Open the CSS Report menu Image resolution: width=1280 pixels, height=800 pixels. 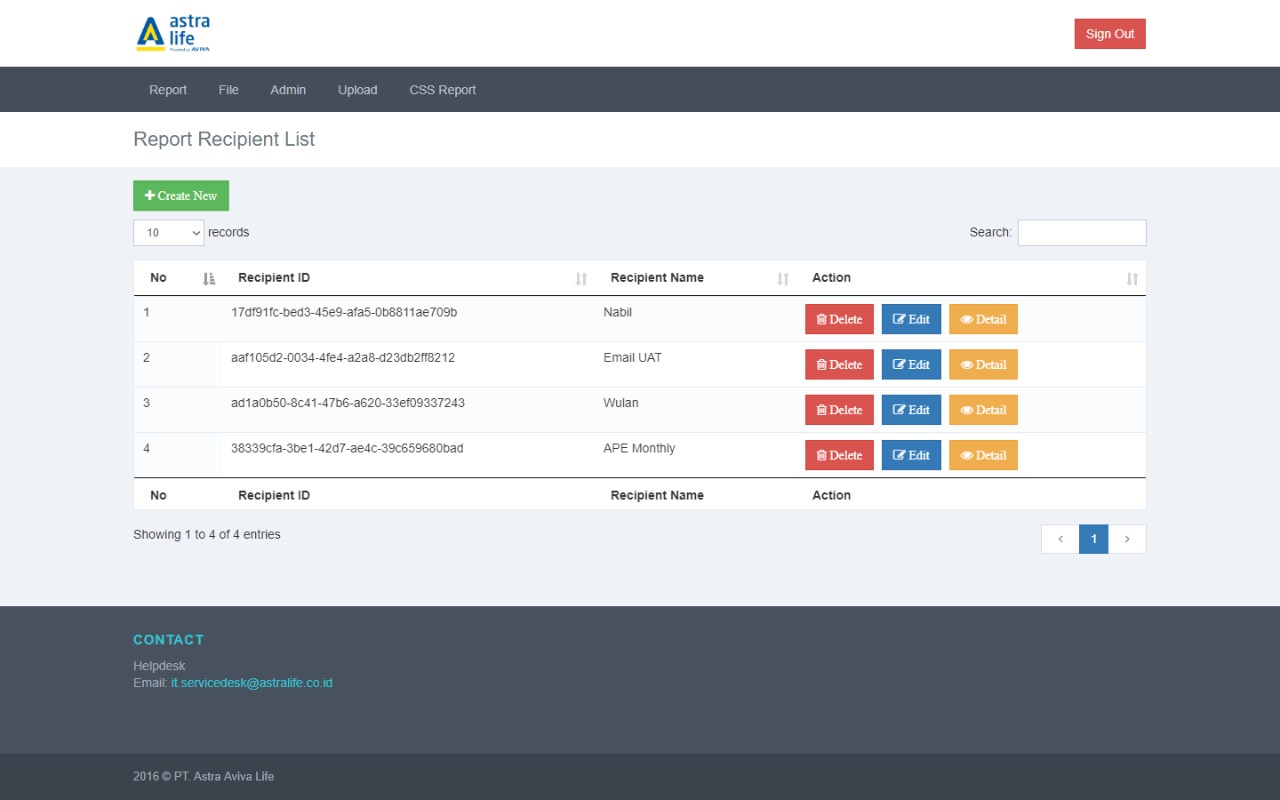coord(442,90)
